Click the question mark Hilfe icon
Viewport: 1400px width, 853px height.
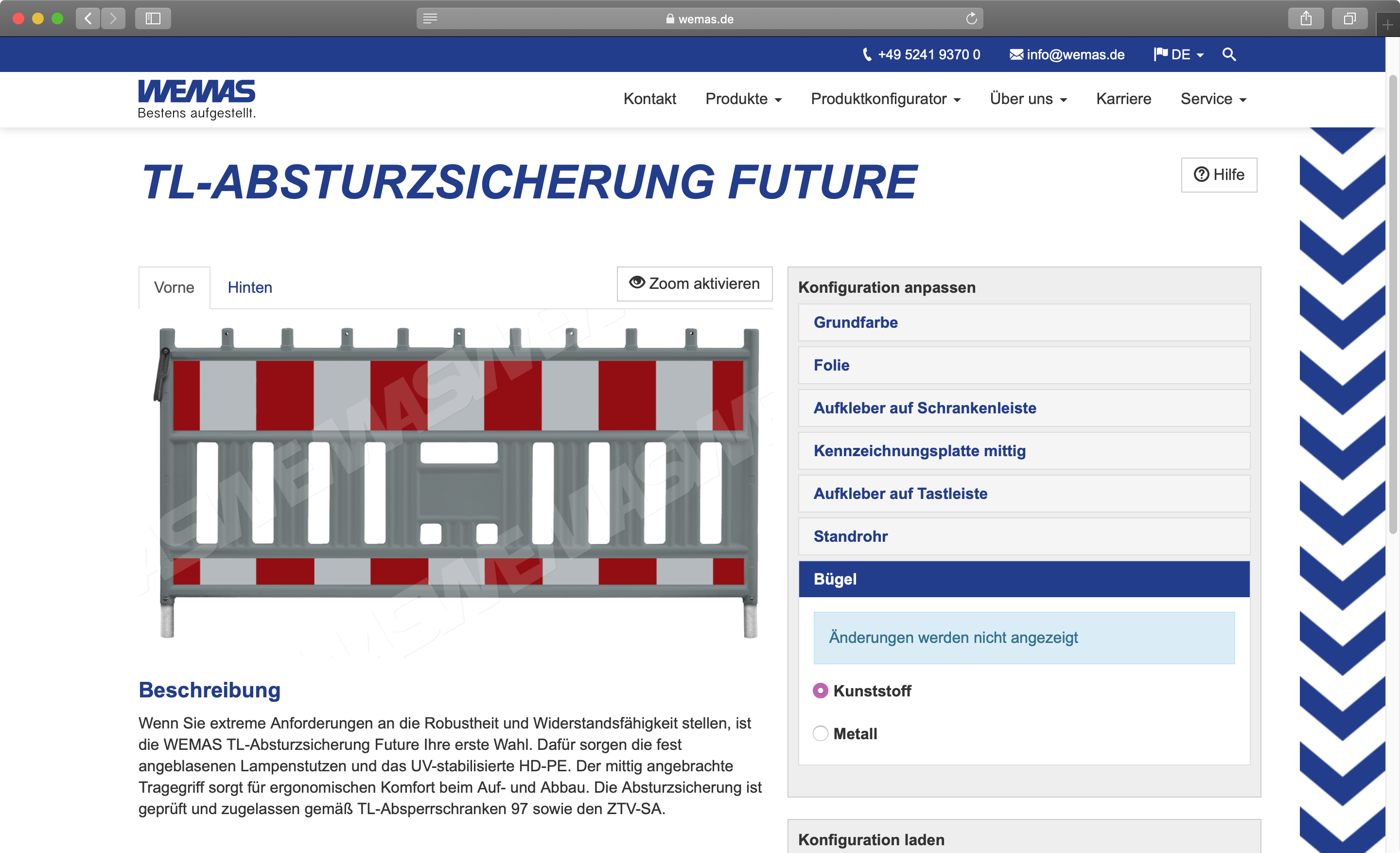1201,175
